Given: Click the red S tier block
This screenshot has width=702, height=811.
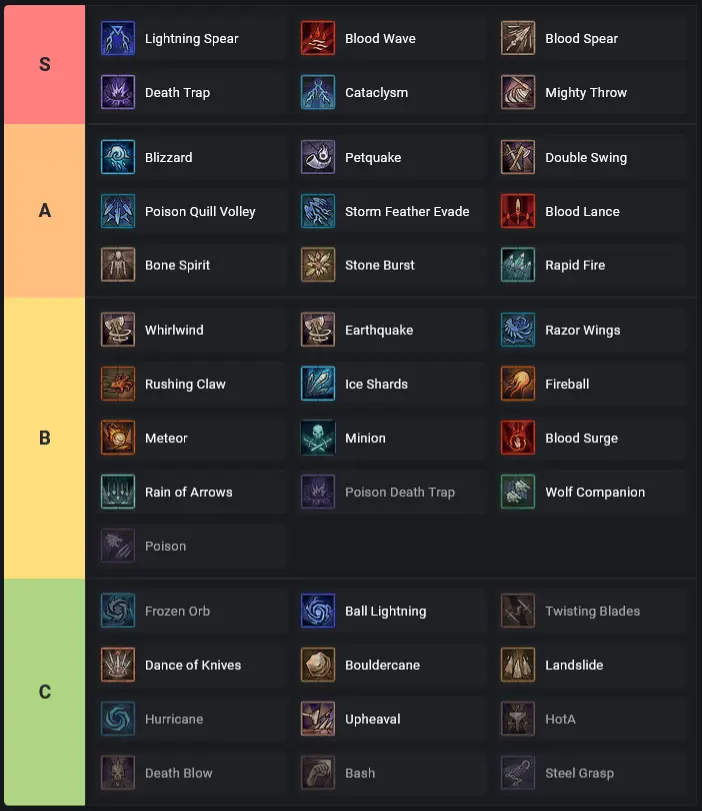Looking at the screenshot, I should point(44,65).
